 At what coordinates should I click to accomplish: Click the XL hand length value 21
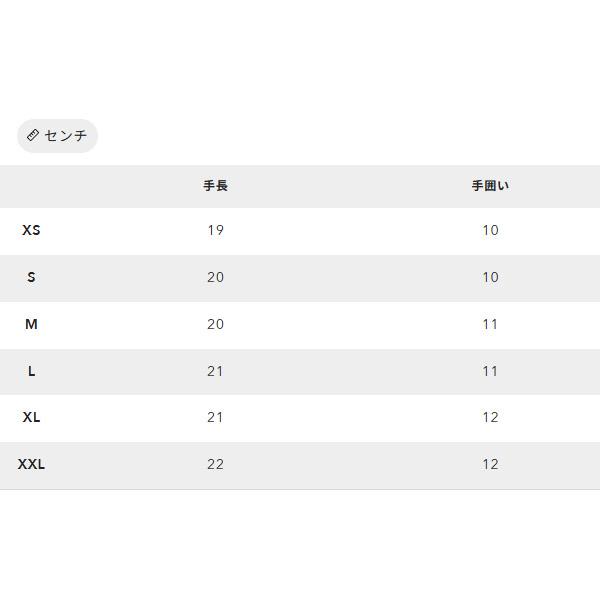215,417
